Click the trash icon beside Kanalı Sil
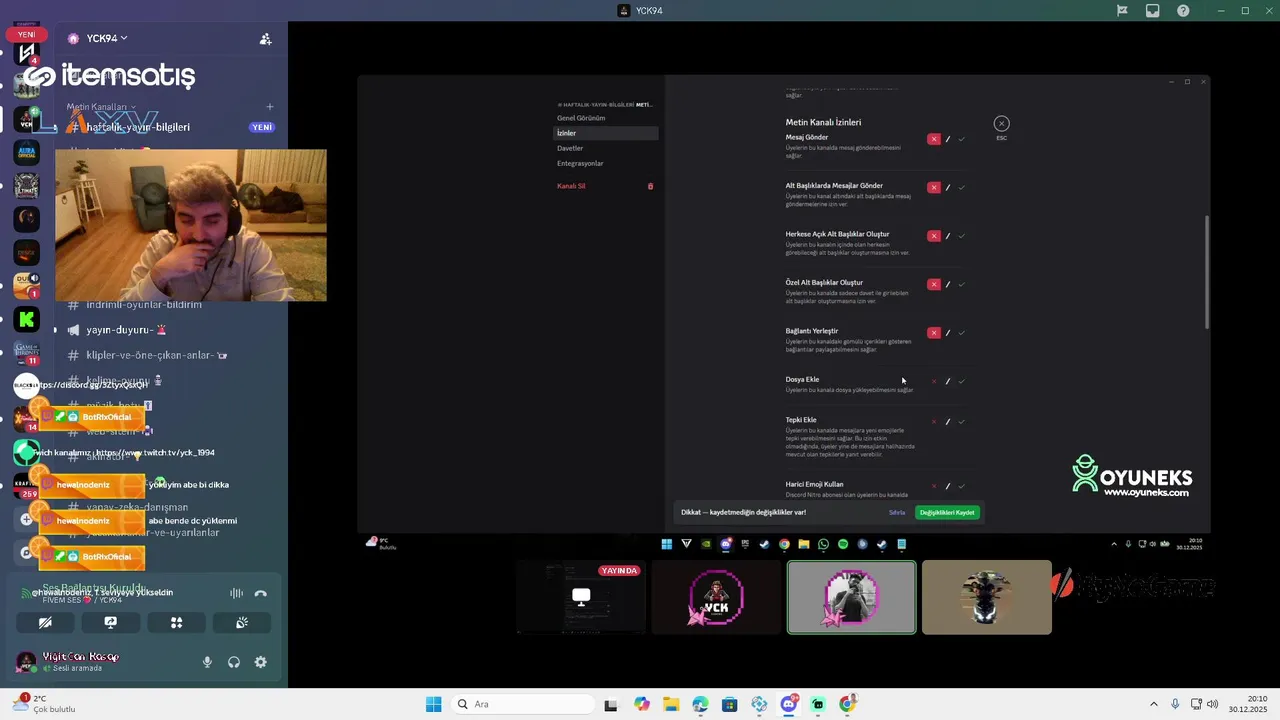Screen dimensions: 1280x720 click(650, 186)
